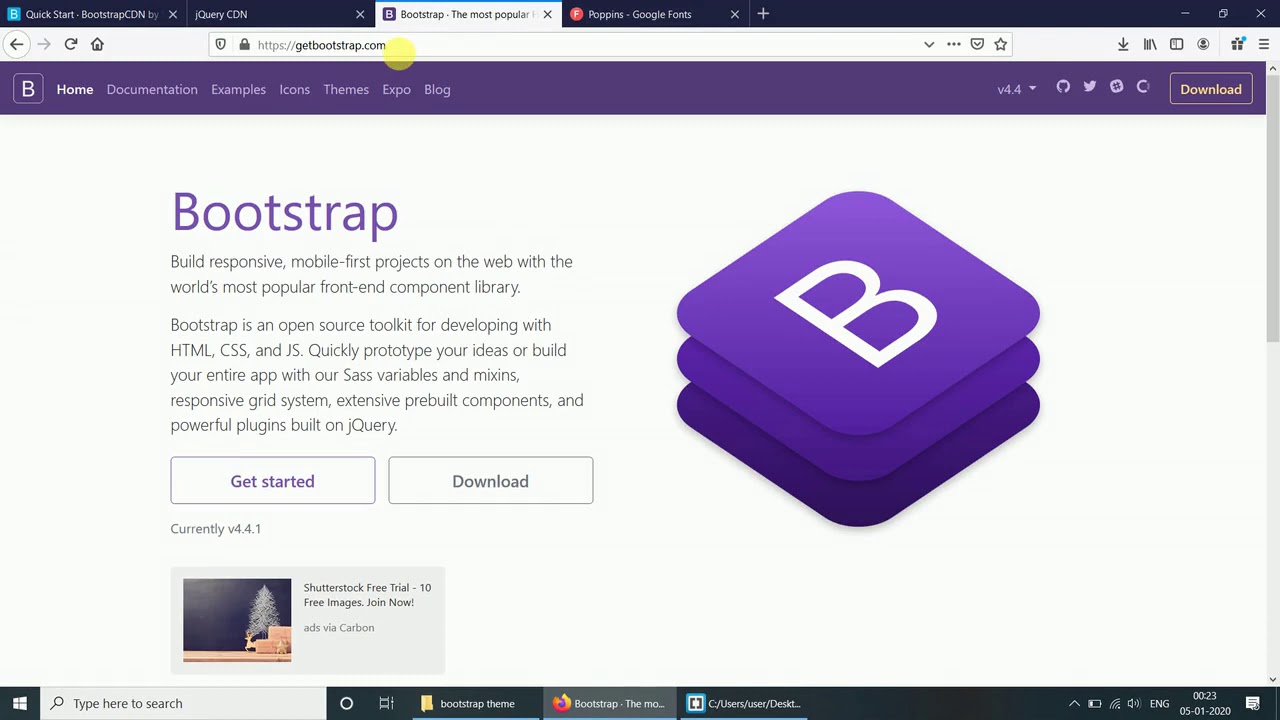Reload the current page
Image resolution: width=1280 pixels, height=720 pixels.
pyautogui.click(x=70, y=44)
